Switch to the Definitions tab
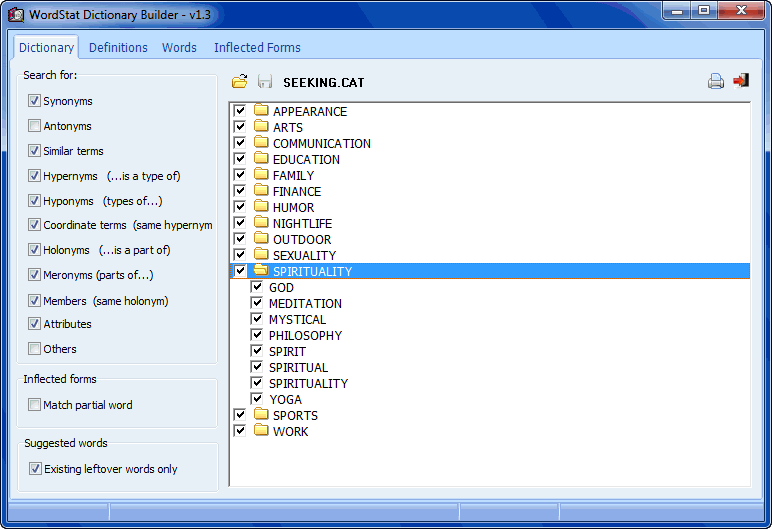The image size is (772, 529). (118, 47)
